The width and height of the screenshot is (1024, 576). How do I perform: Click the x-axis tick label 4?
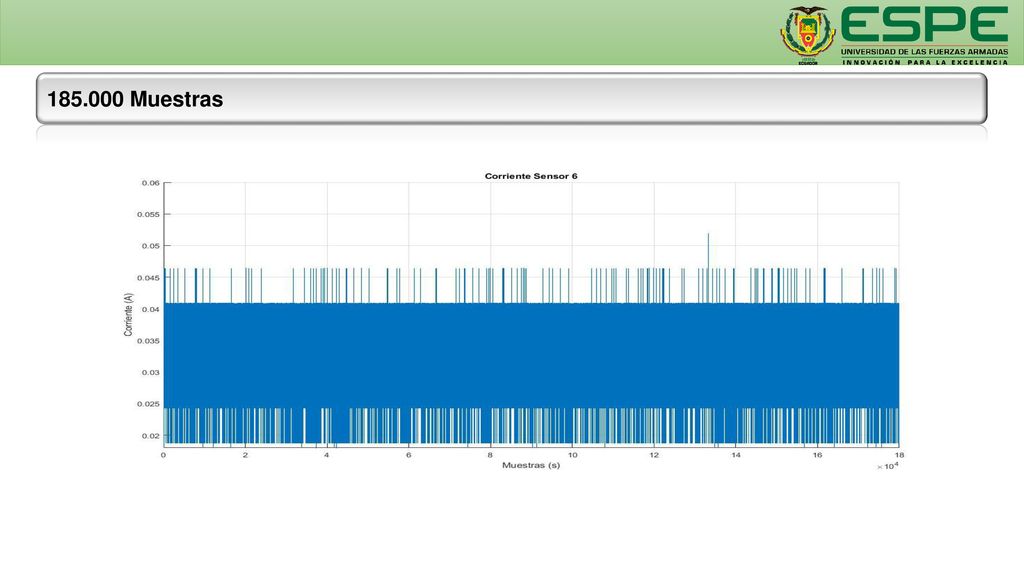(x=327, y=455)
